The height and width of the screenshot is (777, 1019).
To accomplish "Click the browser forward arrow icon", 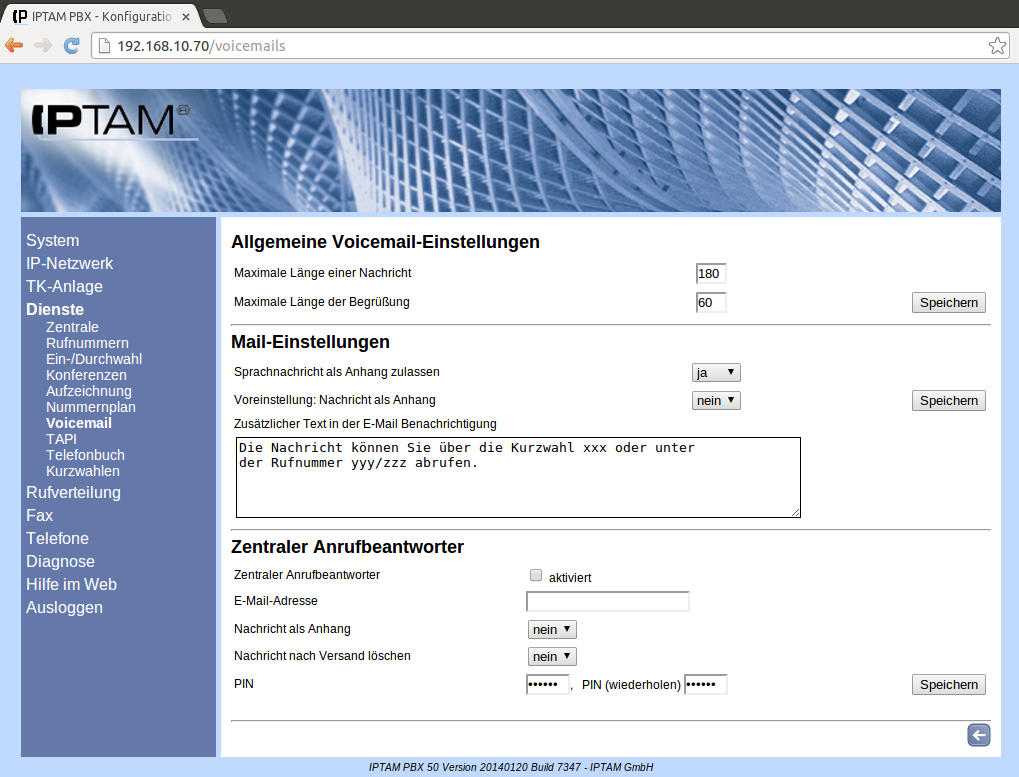I will [x=42, y=45].
